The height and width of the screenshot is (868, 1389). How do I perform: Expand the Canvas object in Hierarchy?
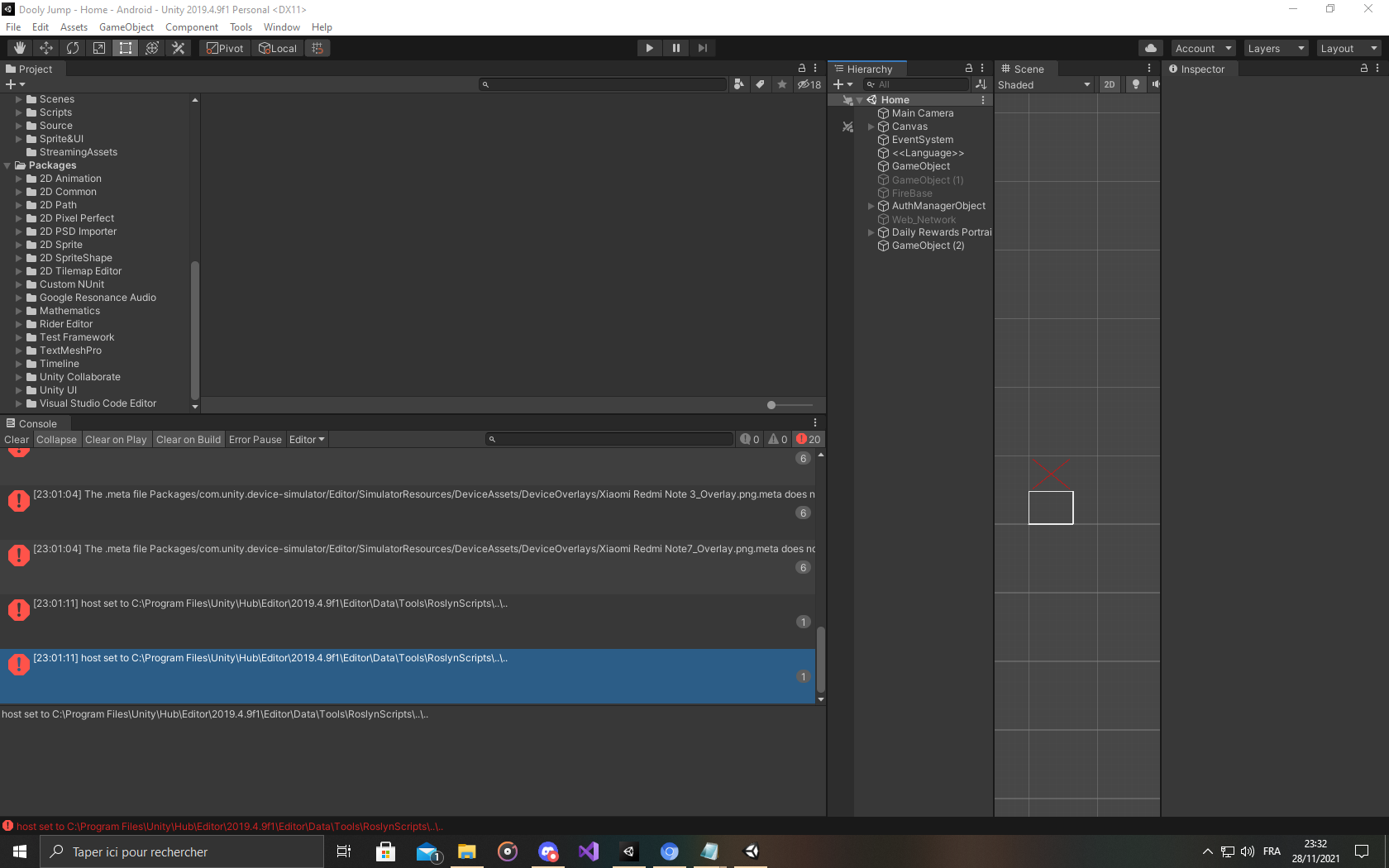[871, 126]
